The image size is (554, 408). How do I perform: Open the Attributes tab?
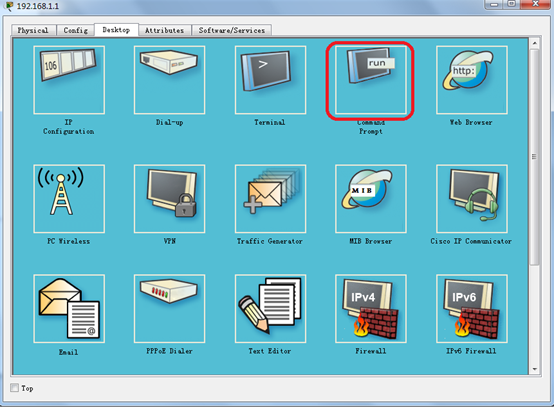click(165, 30)
